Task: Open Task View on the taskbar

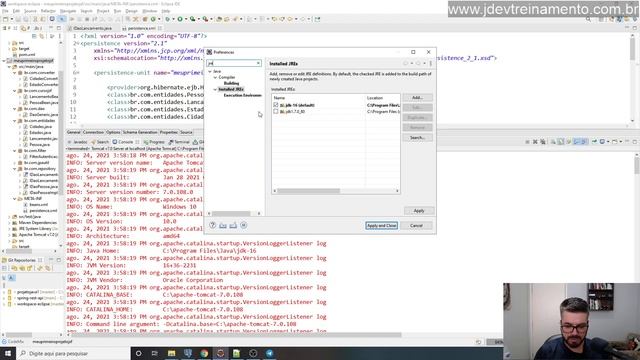Action: click(155, 353)
